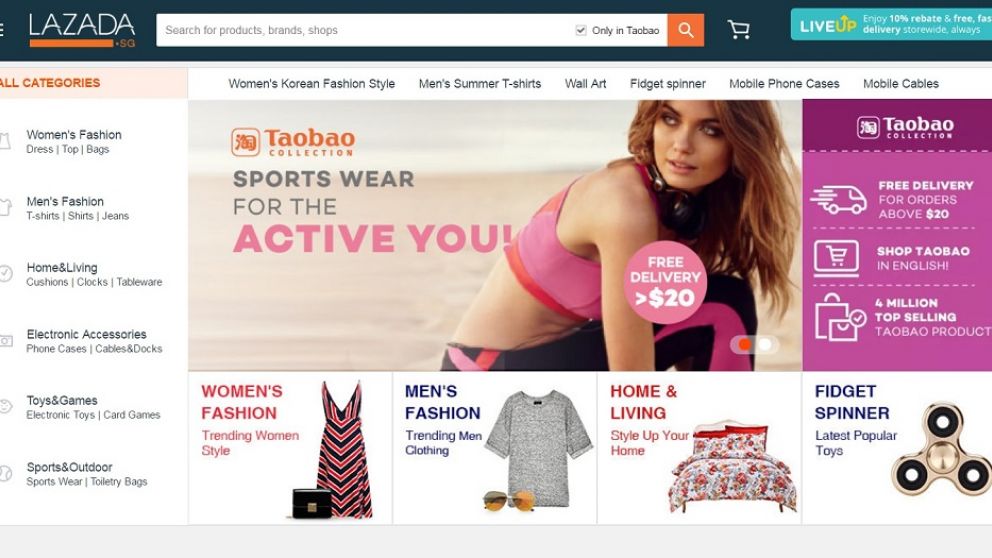The image size is (992, 558).
Task: Select the first orange carousel dot
Action: 745,344
